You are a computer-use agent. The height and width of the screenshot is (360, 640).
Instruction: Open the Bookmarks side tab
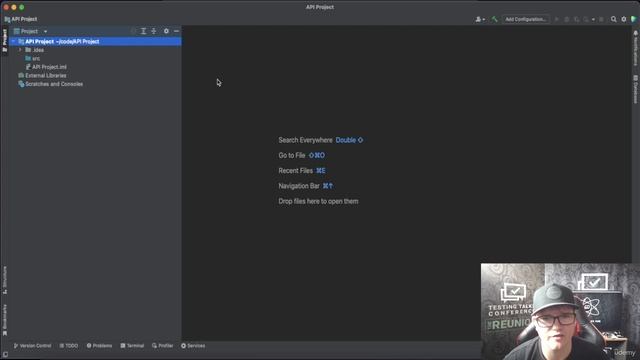pos(4,320)
